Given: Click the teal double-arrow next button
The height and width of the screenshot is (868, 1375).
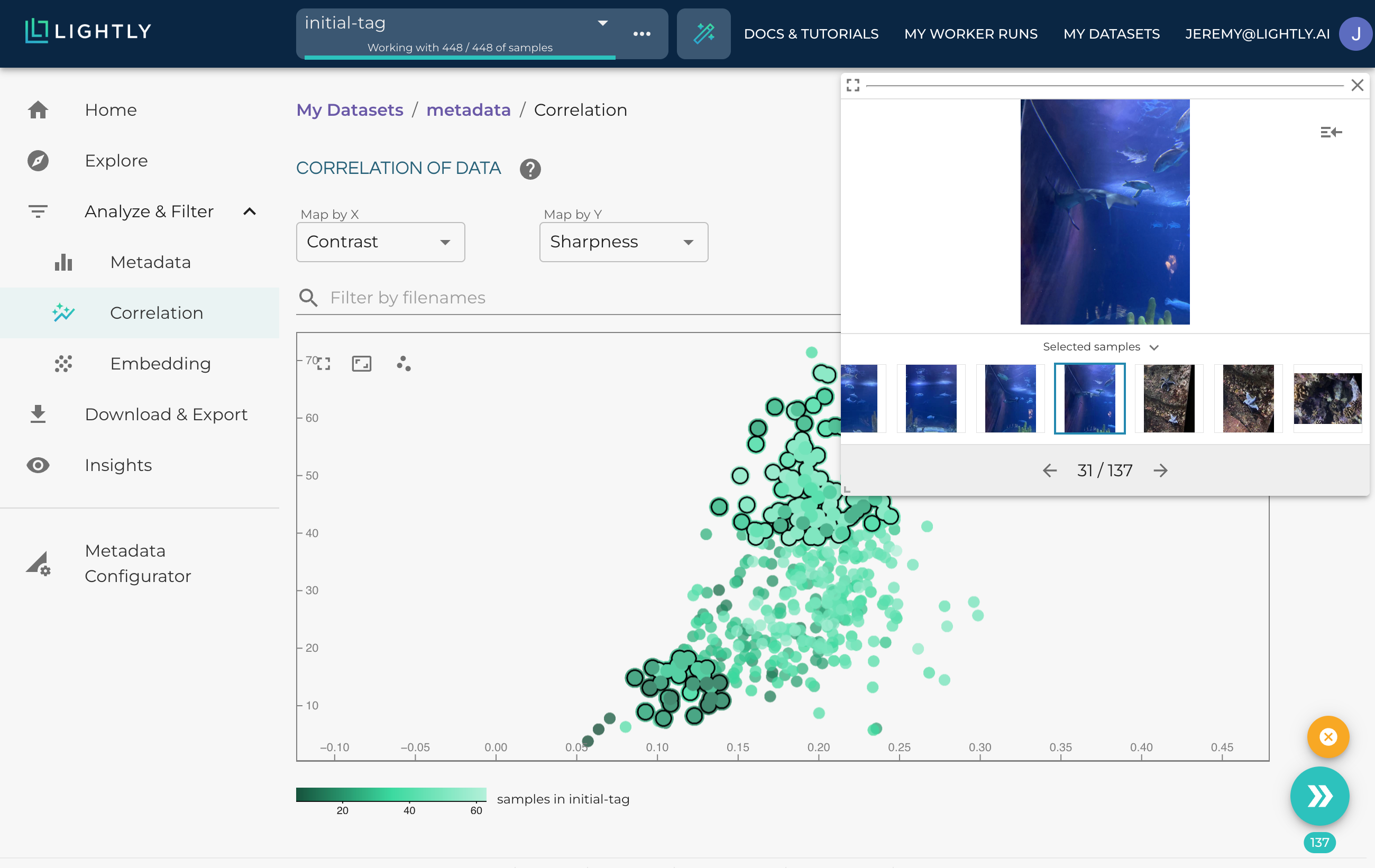Looking at the screenshot, I should point(1318,796).
